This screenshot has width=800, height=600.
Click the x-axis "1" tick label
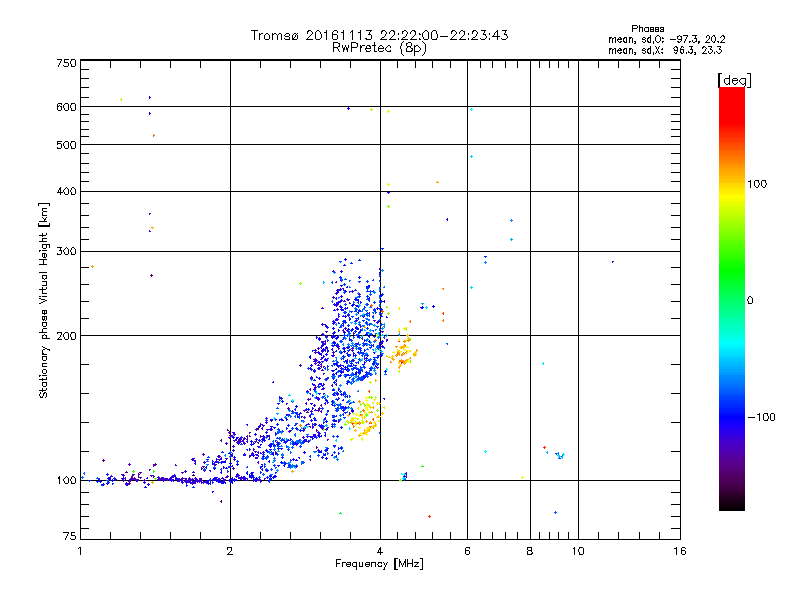[80, 551]
